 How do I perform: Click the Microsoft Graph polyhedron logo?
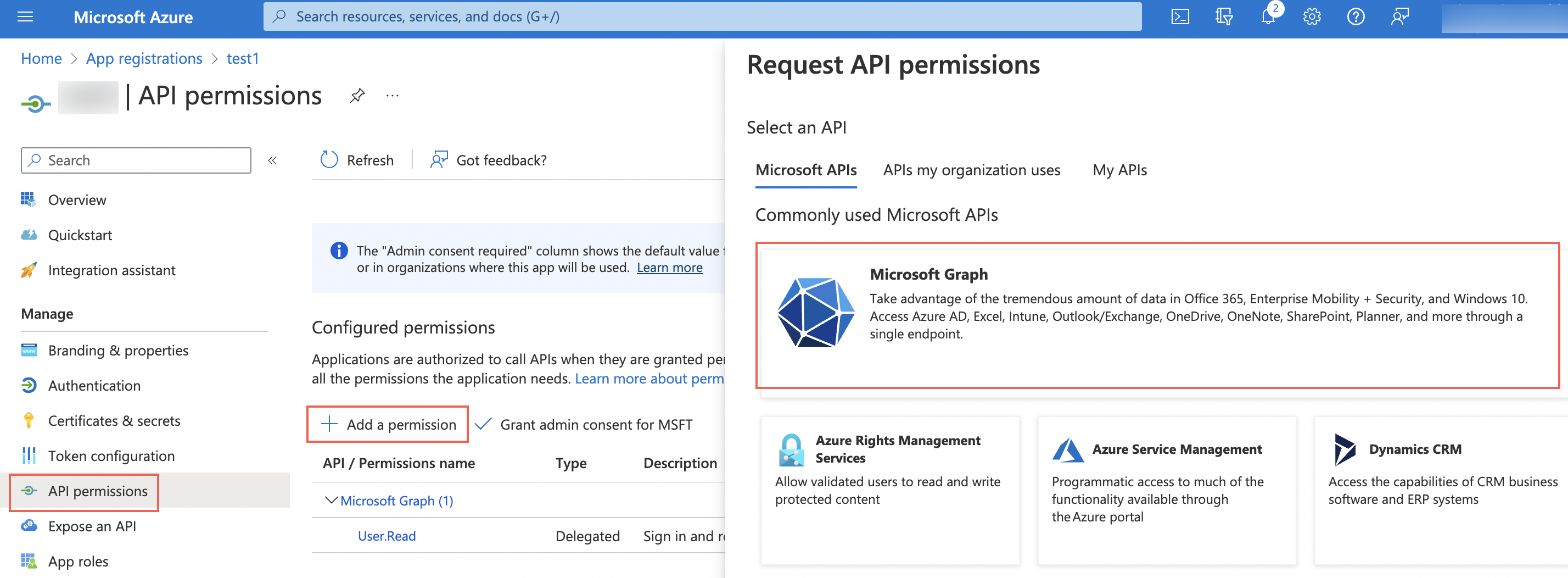point(816,313)
